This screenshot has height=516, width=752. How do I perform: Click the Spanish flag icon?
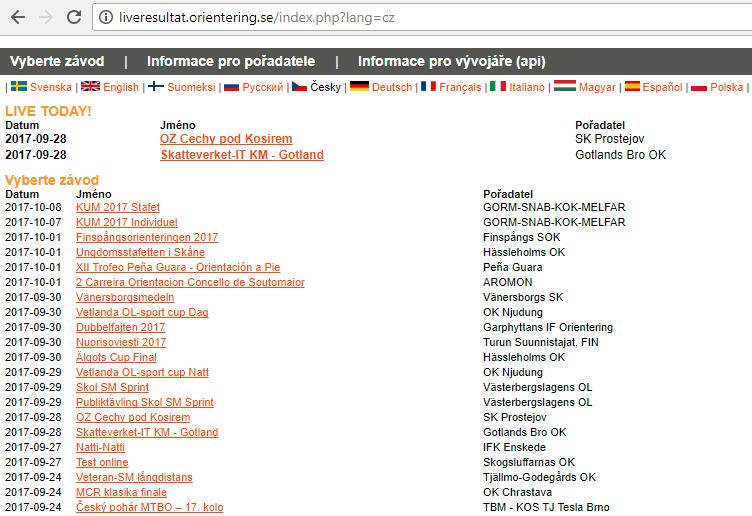click(632, 86)
